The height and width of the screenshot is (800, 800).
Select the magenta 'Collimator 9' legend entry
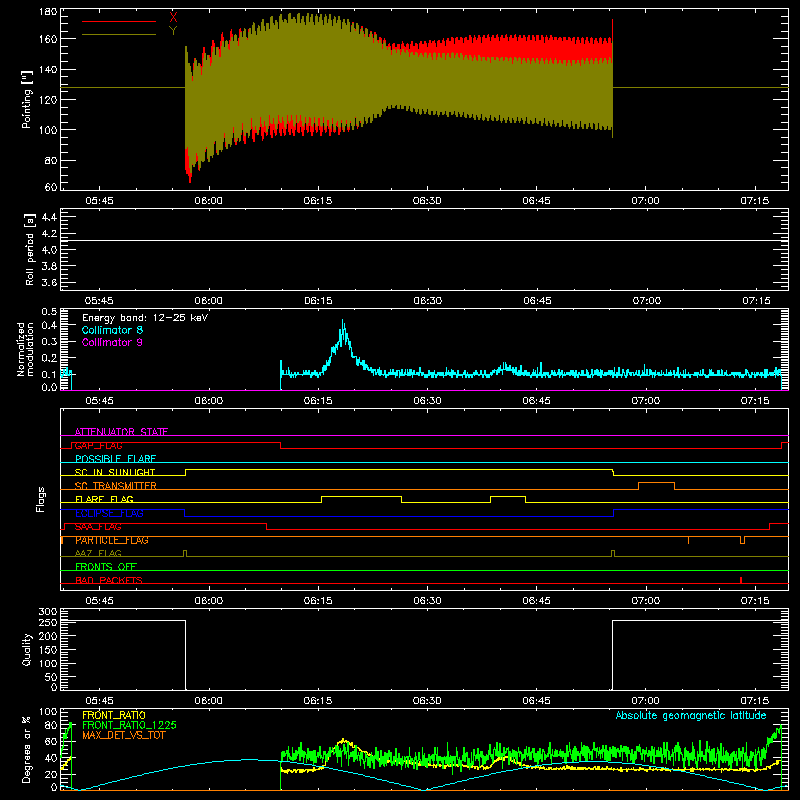pos(112,342)
